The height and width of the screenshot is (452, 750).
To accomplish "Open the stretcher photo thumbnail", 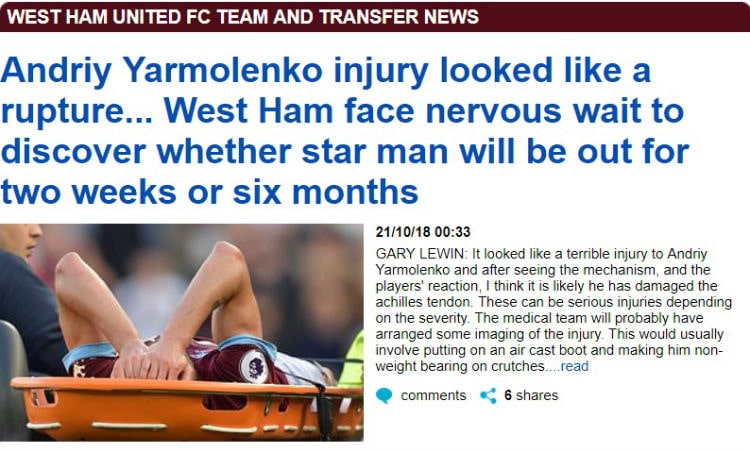I will click(x=181, y=332).
